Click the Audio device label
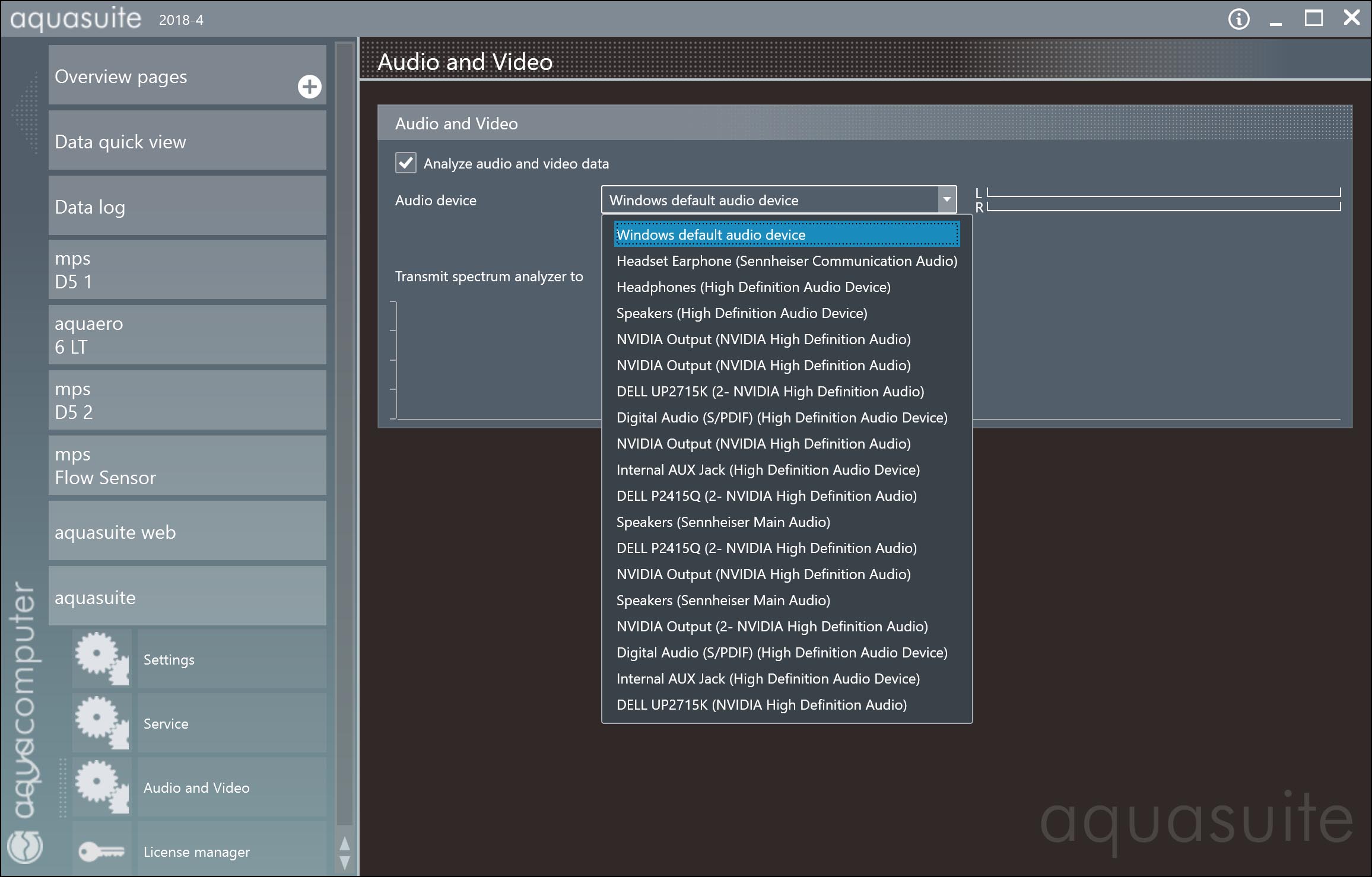The height and width of the screenshot is (877, 1372). pyautogui.click(x=436, y=200)
